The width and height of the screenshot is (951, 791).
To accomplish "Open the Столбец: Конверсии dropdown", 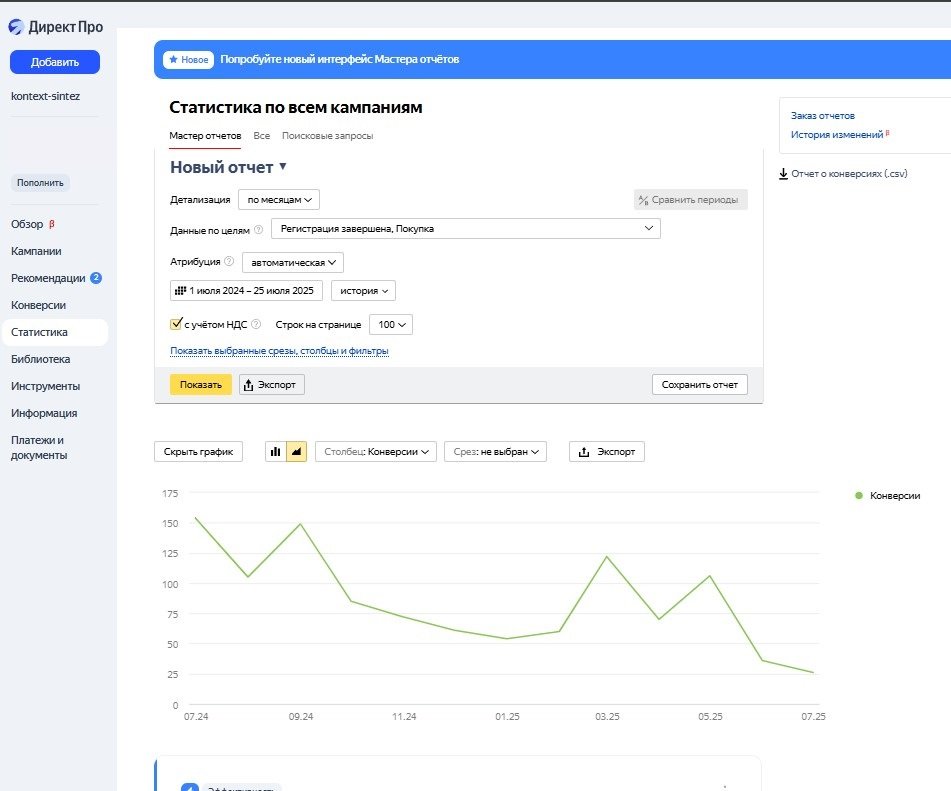I will (376, 452).
